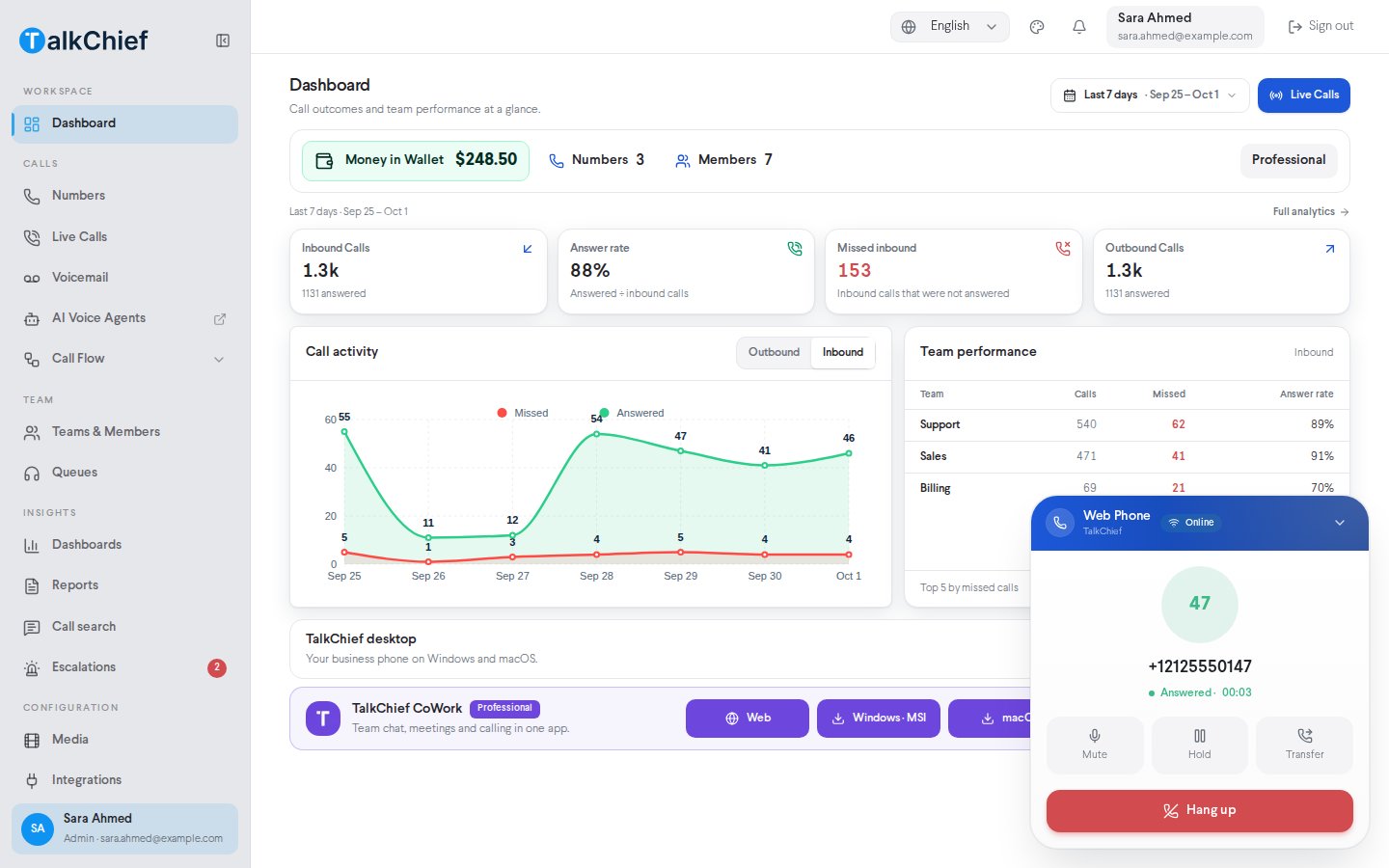Click the Answer rate phone icon

point(795,249)
